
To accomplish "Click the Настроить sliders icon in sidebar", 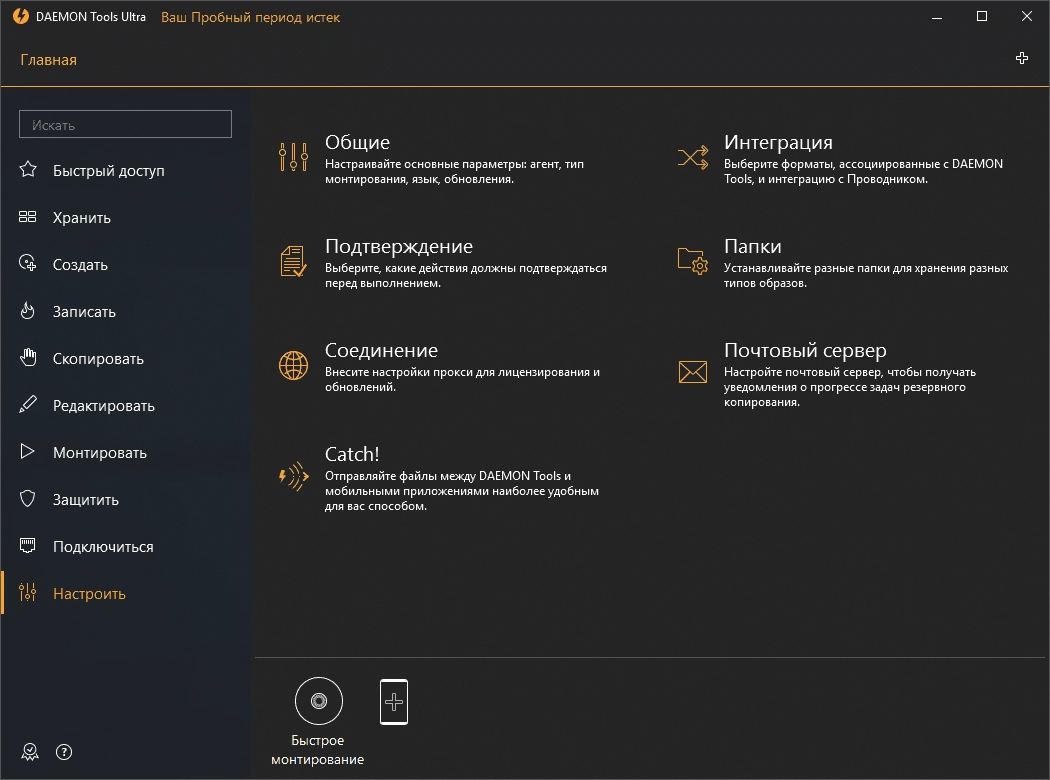I will pos(27,592).
